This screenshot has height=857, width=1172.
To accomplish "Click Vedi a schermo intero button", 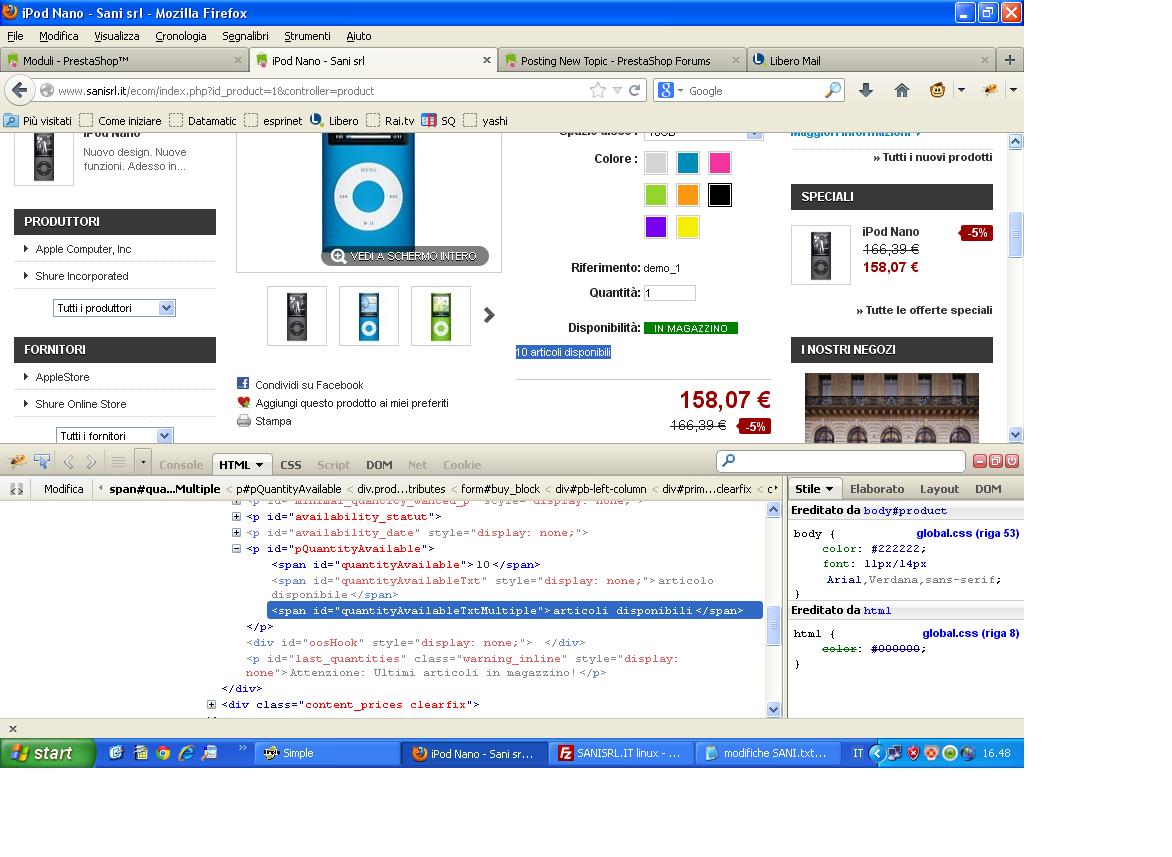I will tap(404, 256).
